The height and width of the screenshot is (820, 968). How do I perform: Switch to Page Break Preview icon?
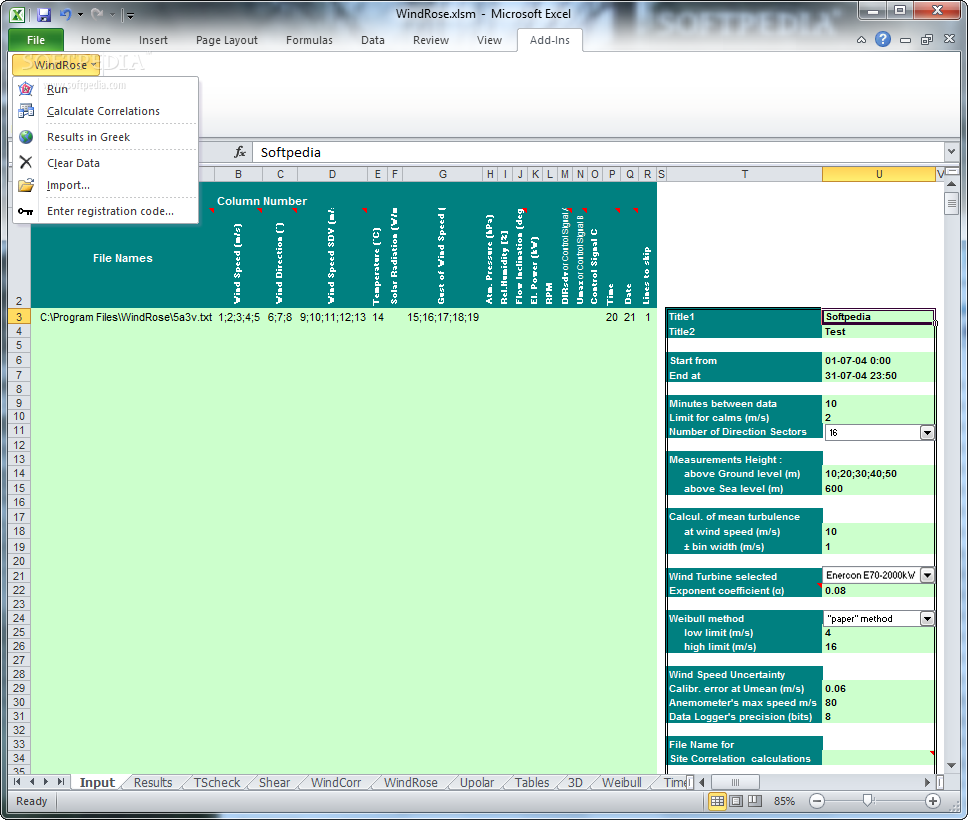(x=754, y=801)
